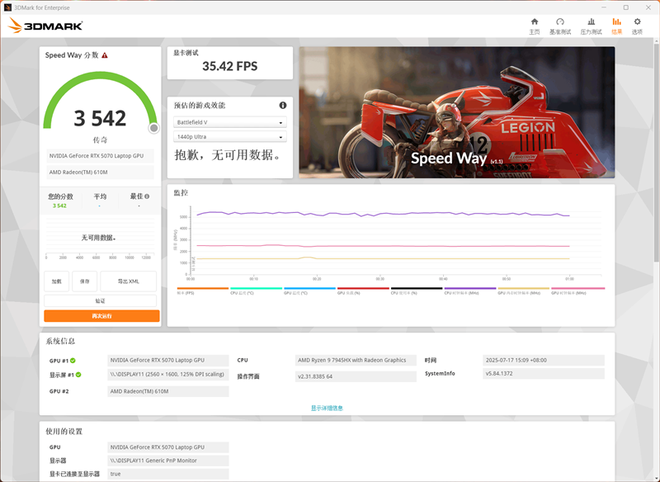Open the Battlefield V game dropdown
This screenshot has height=482, width=660.
[230, 122]
